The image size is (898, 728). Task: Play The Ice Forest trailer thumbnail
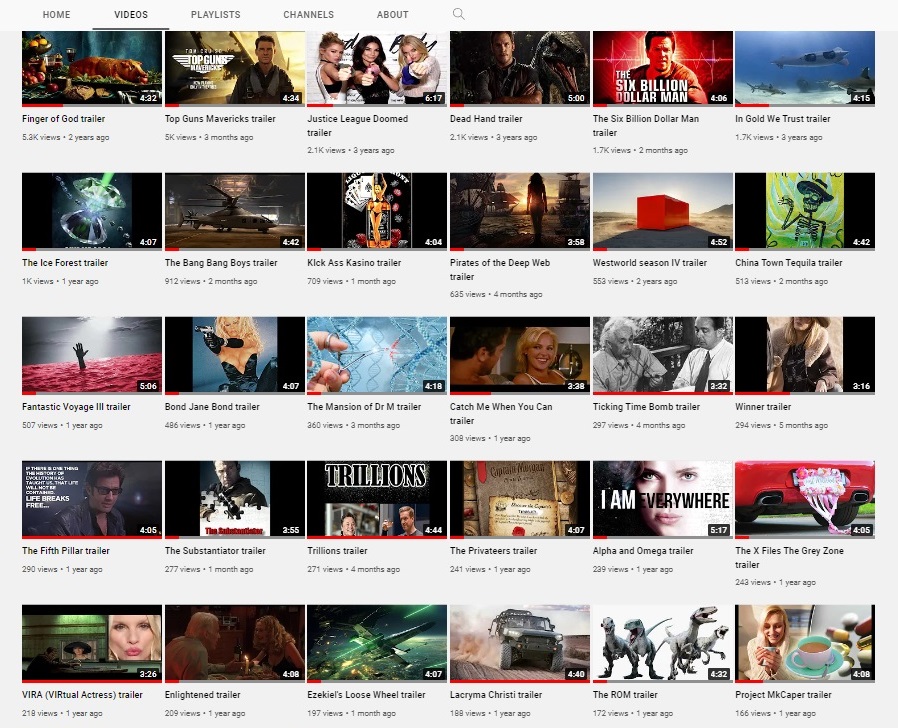pyautogui.click(x=92, y=211)
